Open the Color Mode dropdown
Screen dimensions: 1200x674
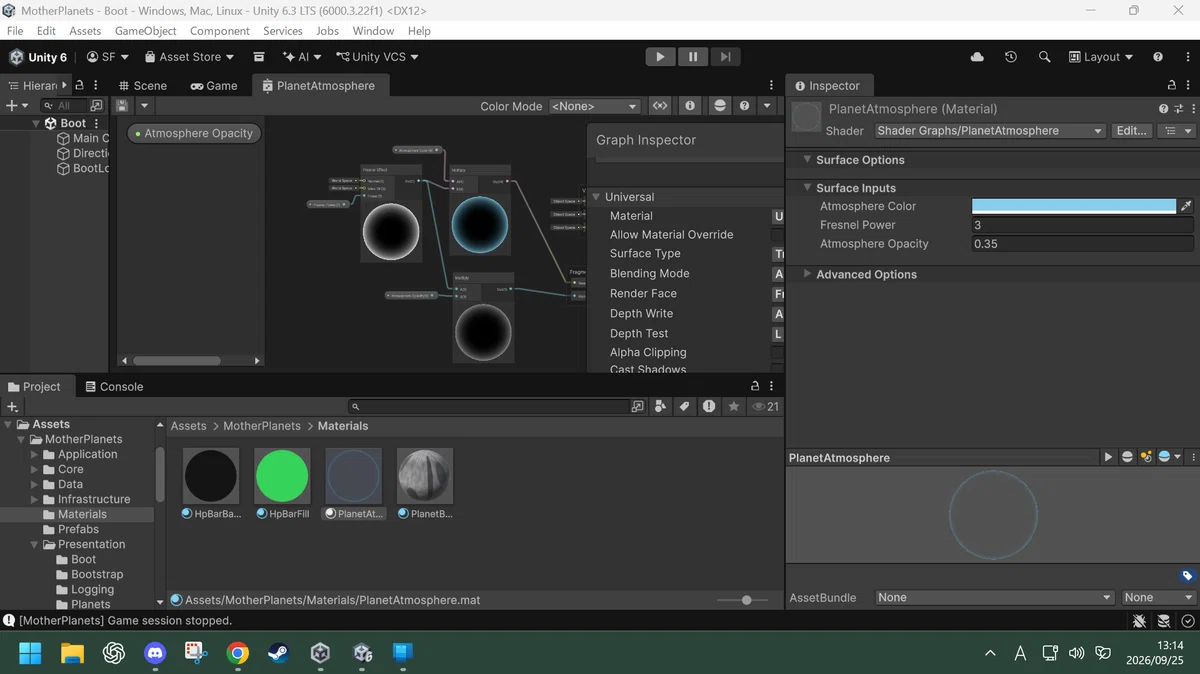[x=594, y=106]
